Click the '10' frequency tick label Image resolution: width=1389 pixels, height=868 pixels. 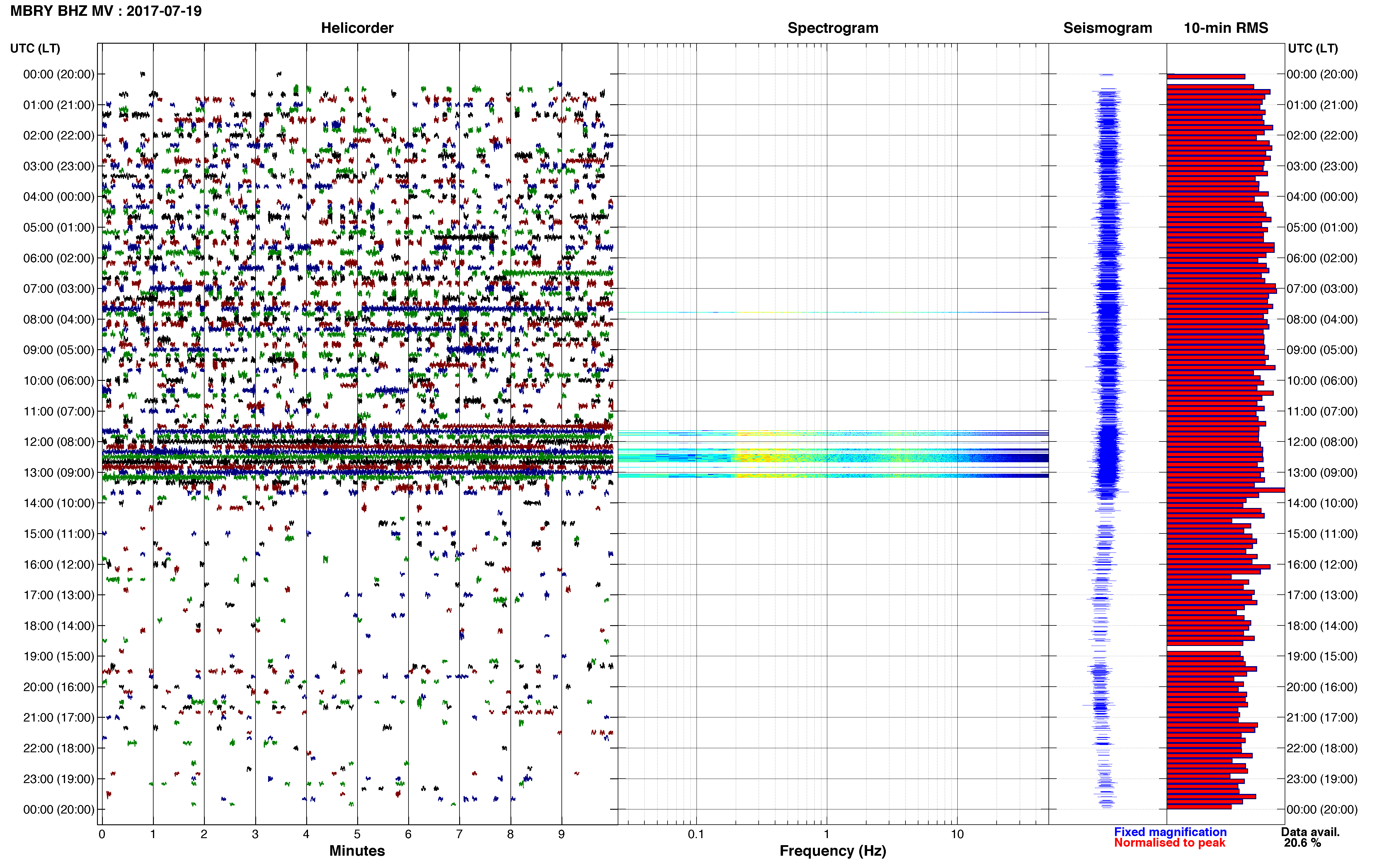pyautogui.click(x=957, y=834)
